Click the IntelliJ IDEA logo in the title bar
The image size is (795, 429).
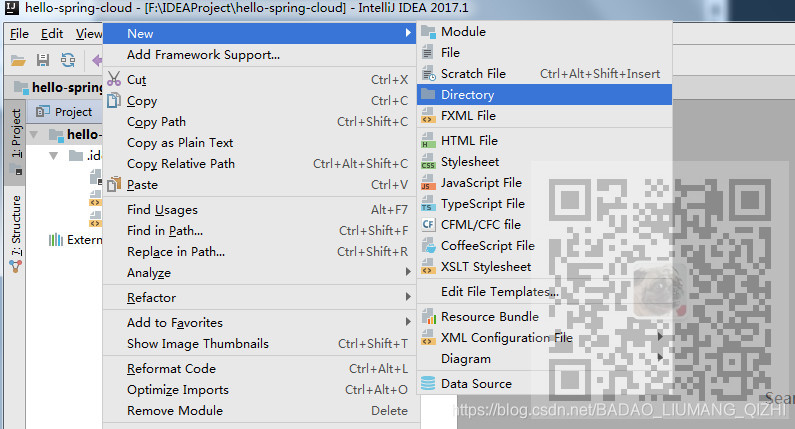[11, 8]
